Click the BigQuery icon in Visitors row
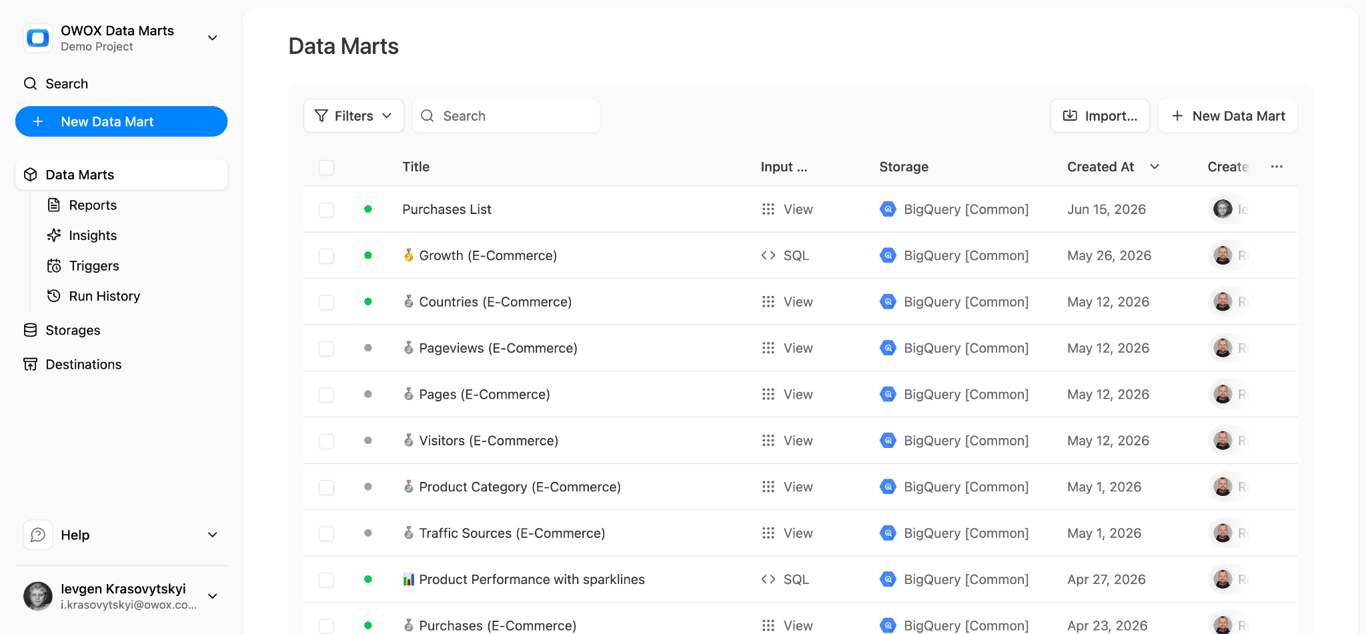1366x634 pixels. [888, 440]
